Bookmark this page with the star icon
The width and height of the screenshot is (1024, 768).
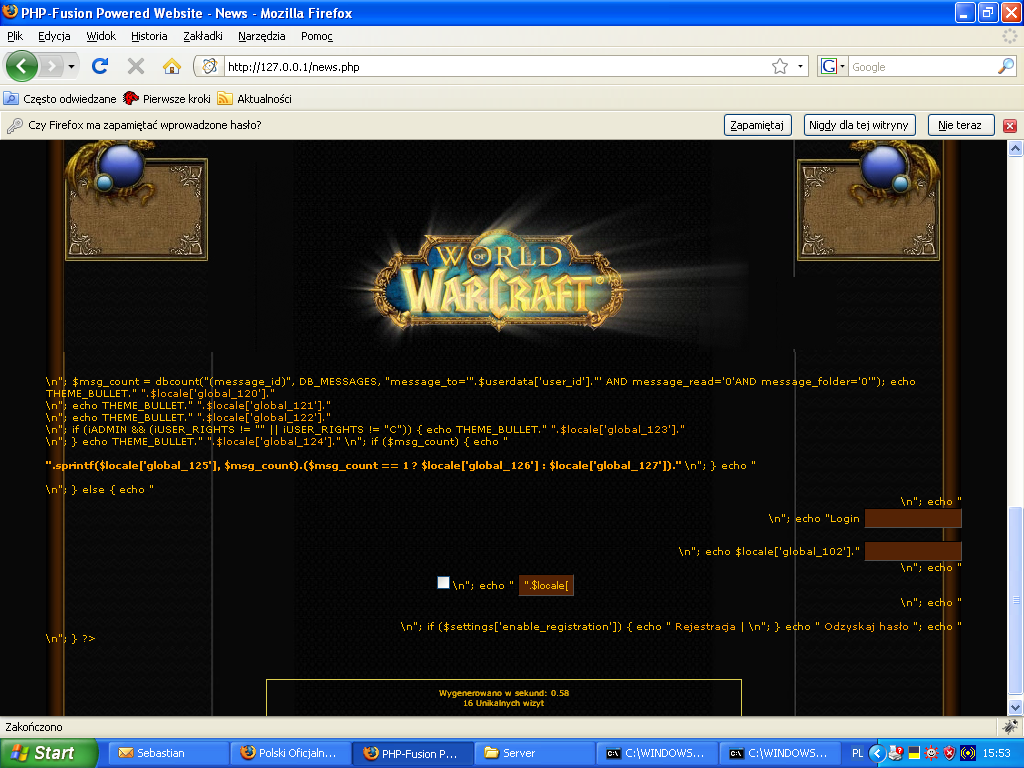click(x=780, y=67)
